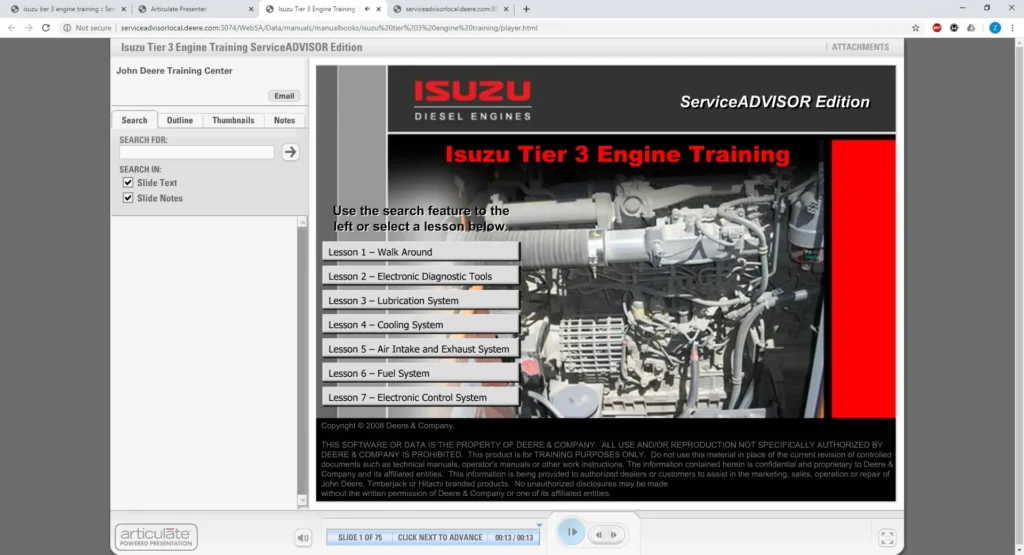Viewport: 1024px width, 555px height.
Task: Click the search go arrow button
Action: pyautogui.click(x=290, y=152)
